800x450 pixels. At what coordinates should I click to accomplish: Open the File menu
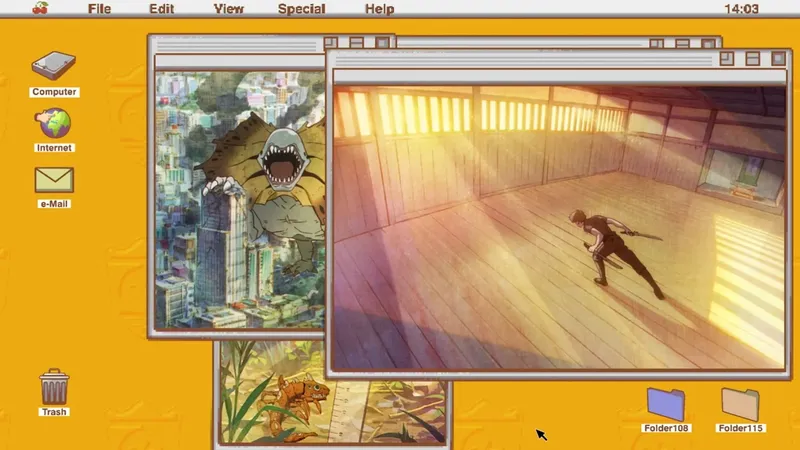click(x=99, y=9)
